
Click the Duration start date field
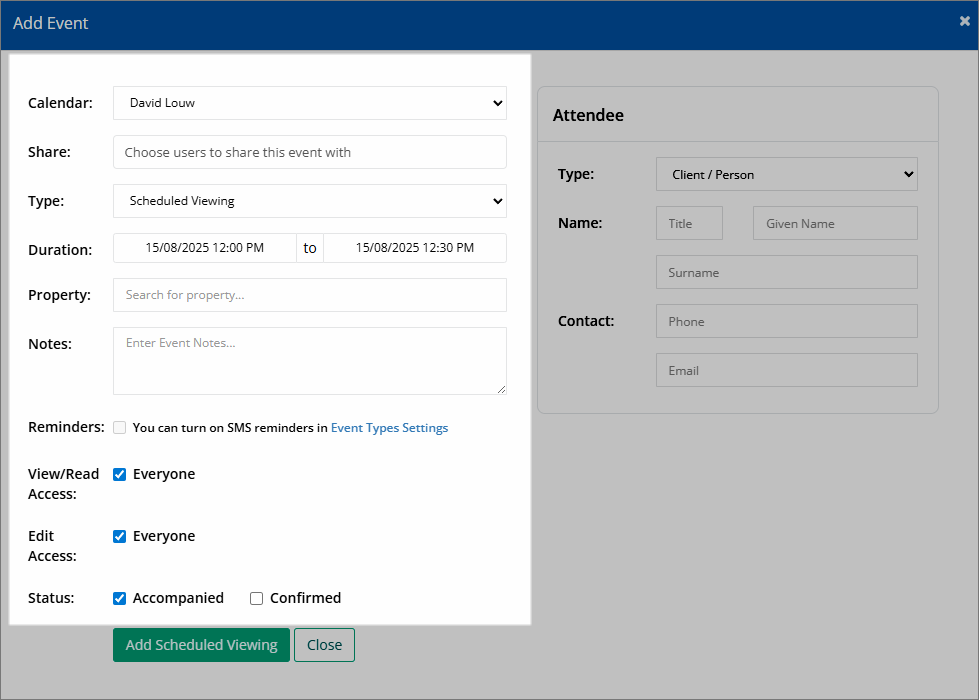205,248
